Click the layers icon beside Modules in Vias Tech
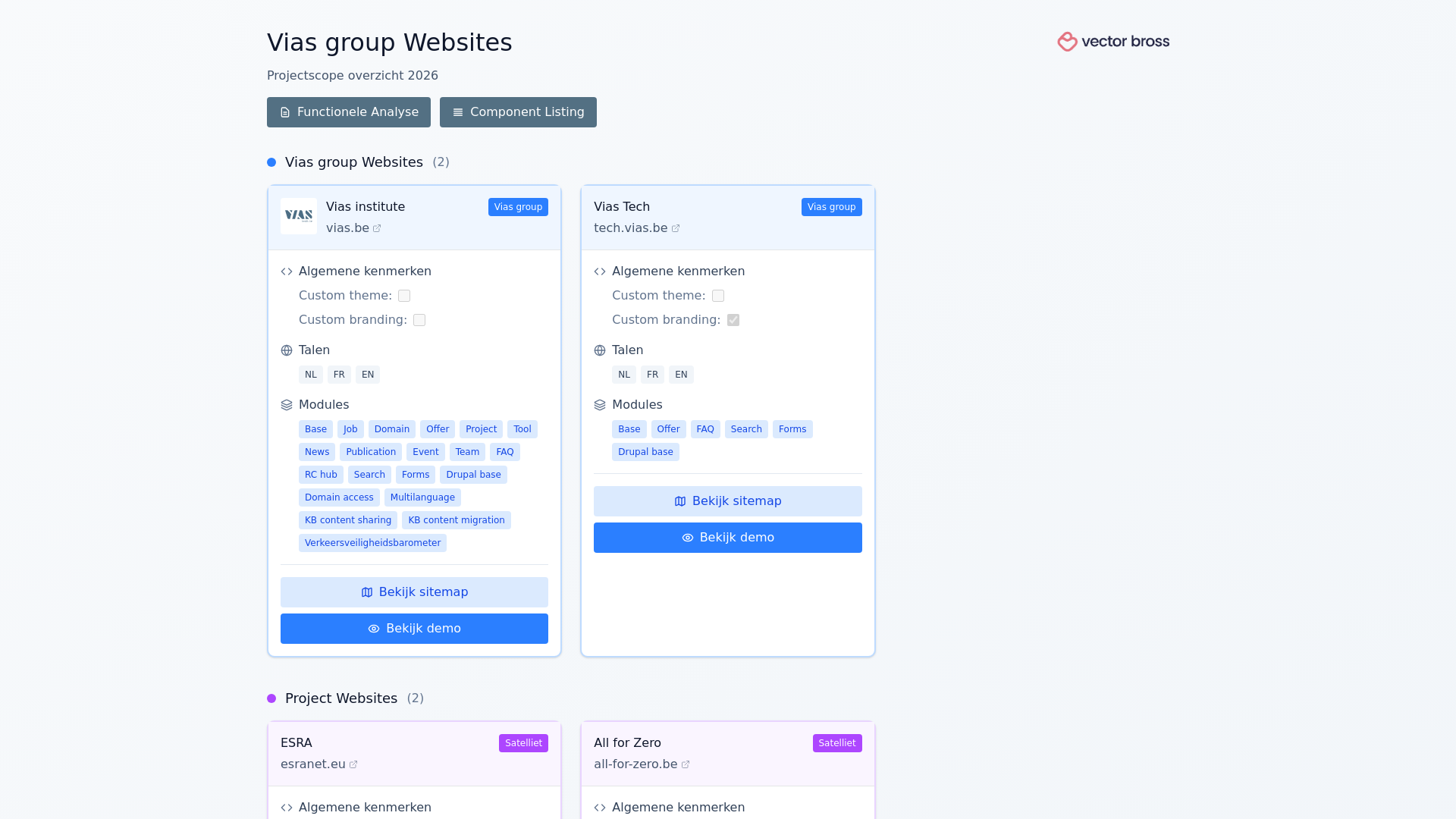The width and height of the screenshot is (1456, 819). coord(600,405)
